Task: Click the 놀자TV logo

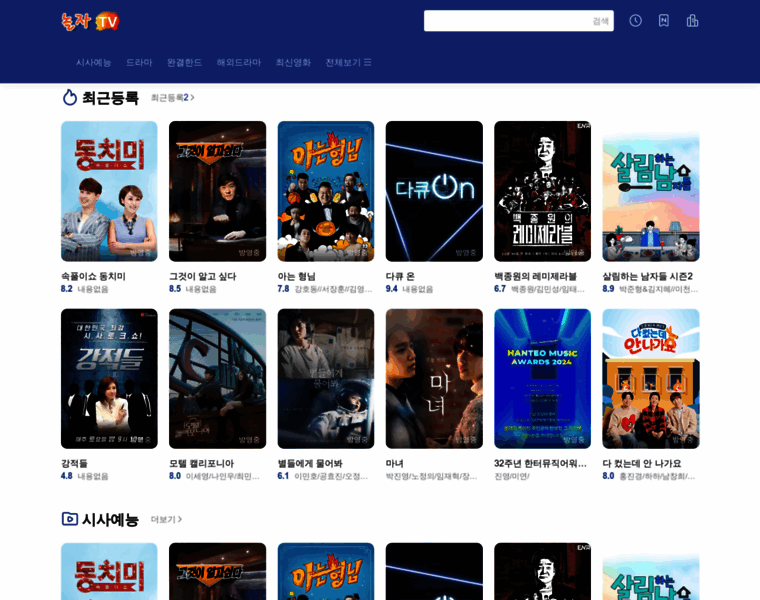Action: (x=90, y=21)
